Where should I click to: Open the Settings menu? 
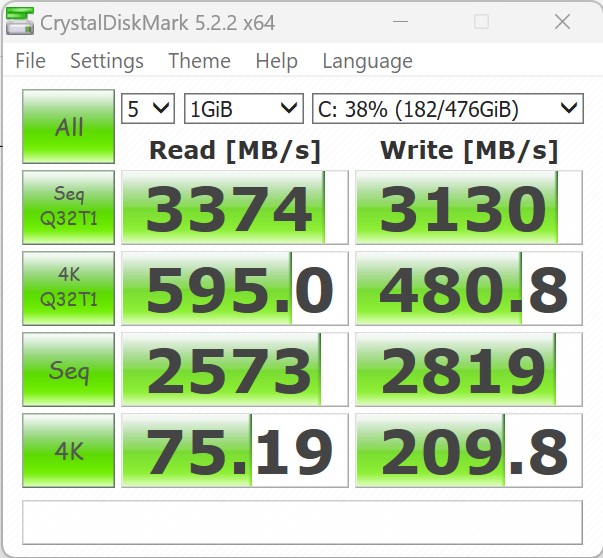[x=107, y=61]
